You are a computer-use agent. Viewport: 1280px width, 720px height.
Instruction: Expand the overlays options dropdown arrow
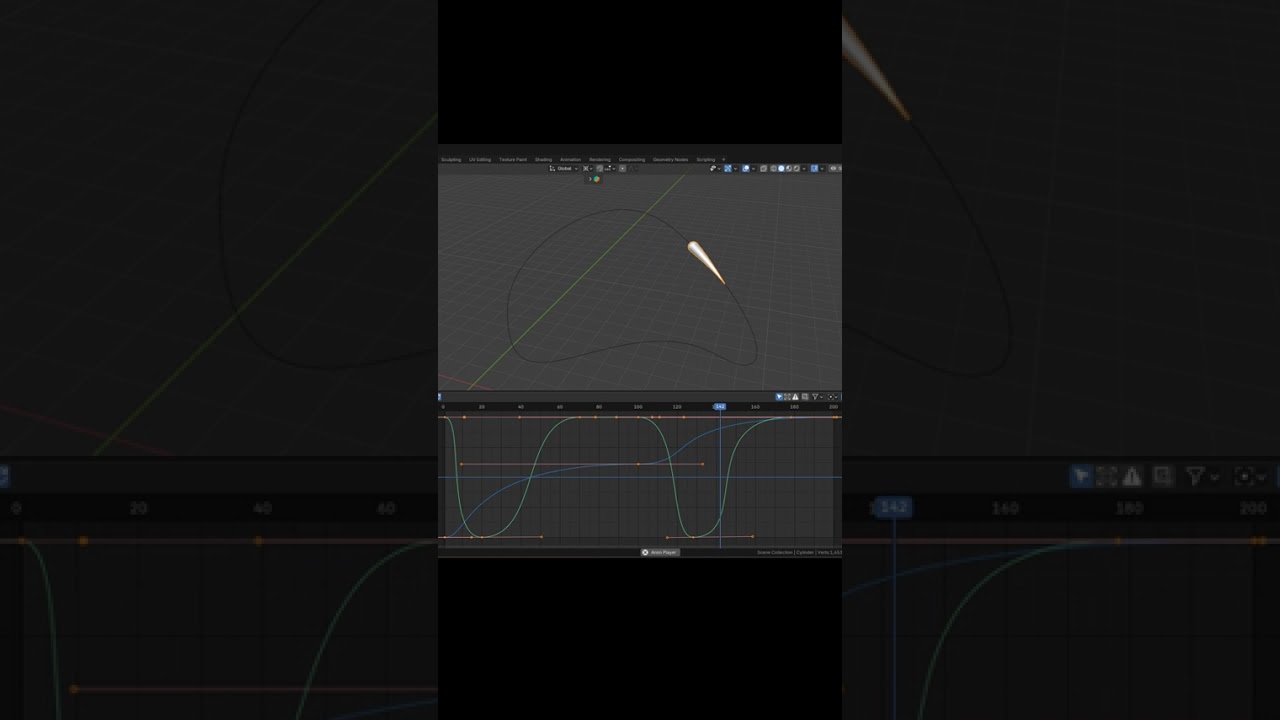[x=754, y=168]
